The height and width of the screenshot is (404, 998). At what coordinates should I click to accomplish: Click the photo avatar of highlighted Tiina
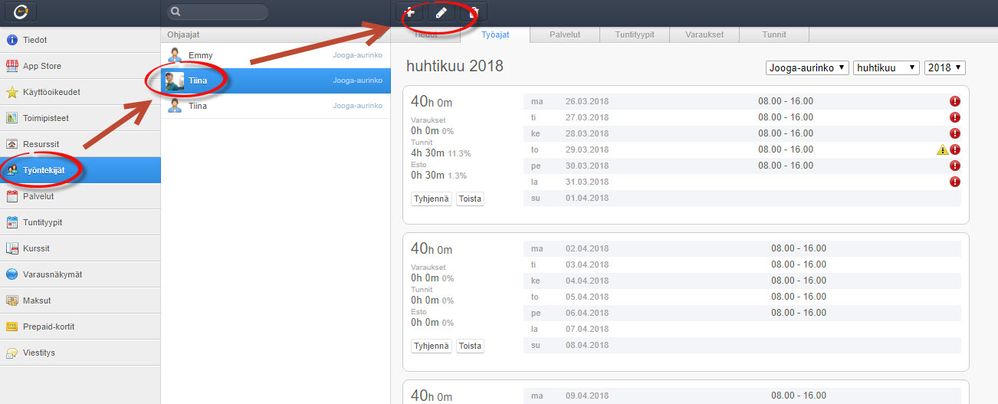[x=174, y=81]
